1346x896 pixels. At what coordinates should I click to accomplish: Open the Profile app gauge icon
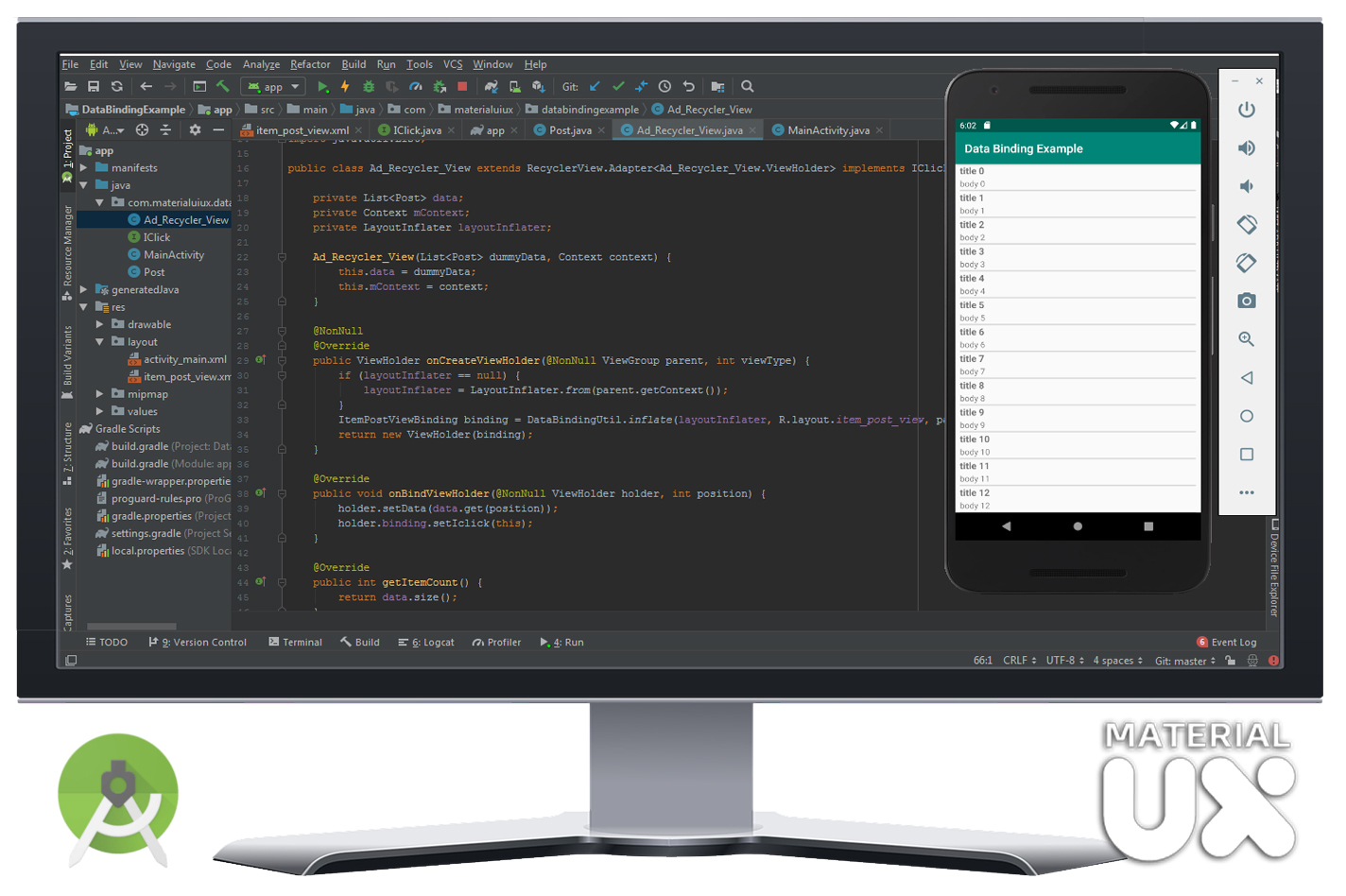pyautogui.click(x=415, y=87)
